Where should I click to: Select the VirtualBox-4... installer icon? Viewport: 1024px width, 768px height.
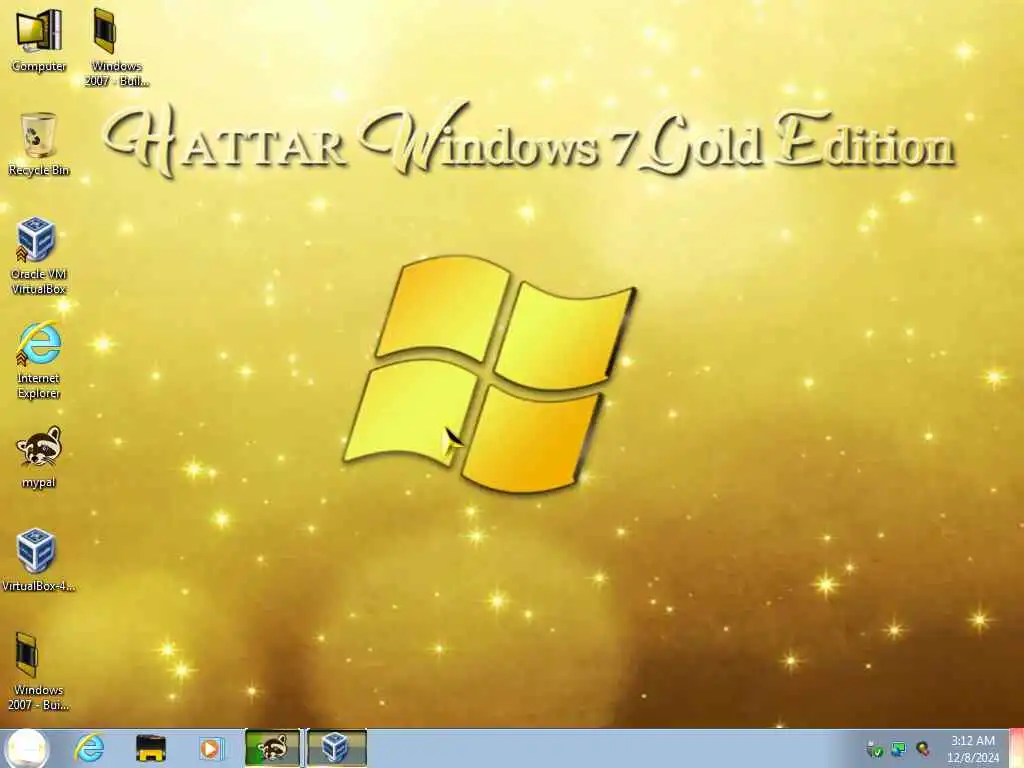pos(39,560)
